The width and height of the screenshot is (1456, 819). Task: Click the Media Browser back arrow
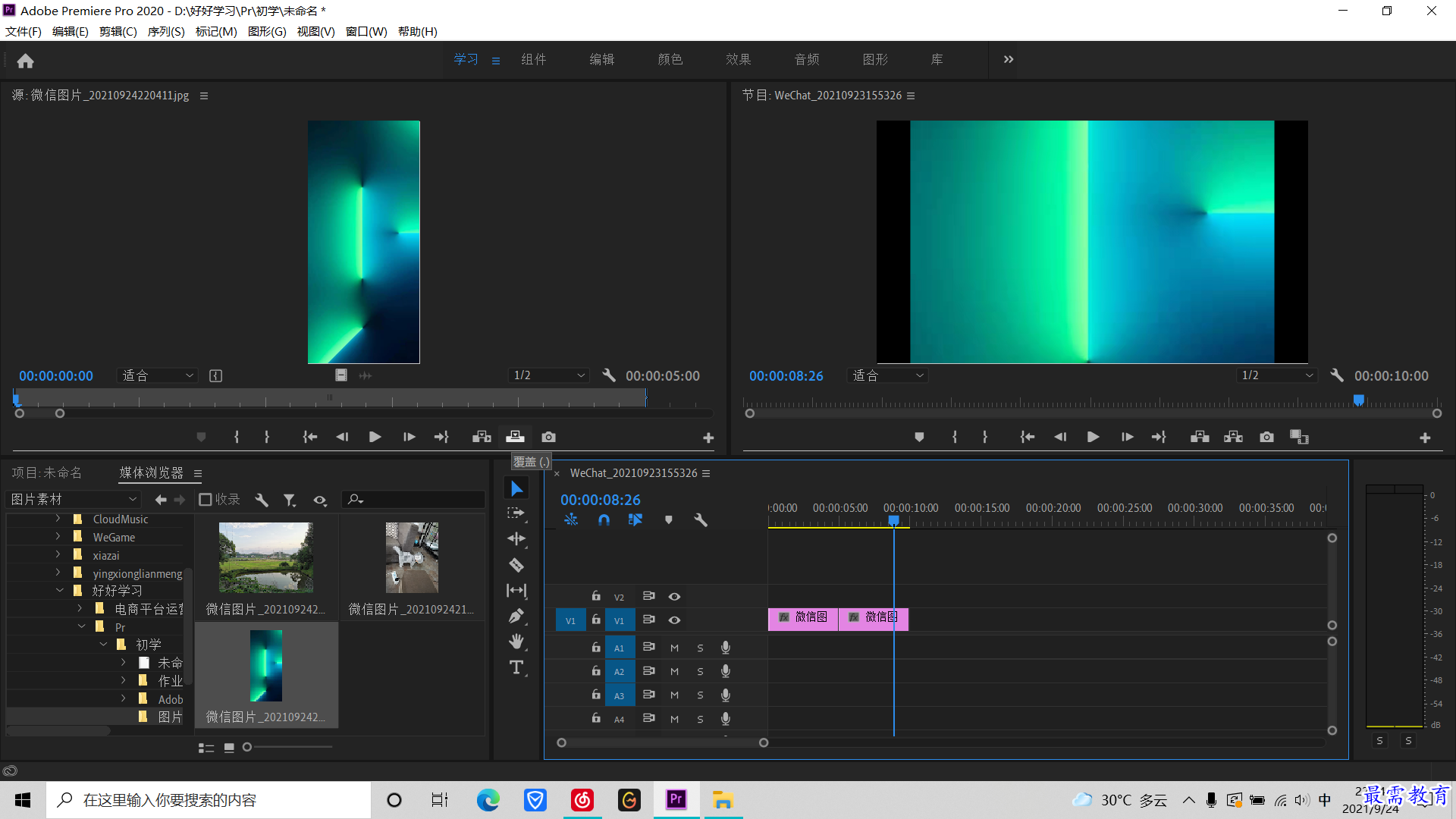click(161, 500)
